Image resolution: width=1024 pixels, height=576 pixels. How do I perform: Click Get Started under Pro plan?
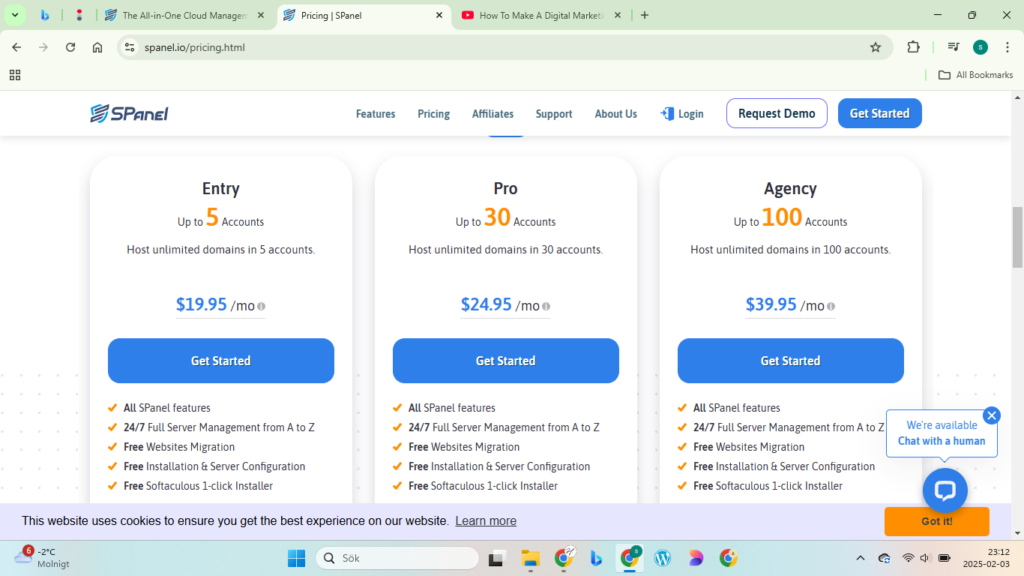click(505, 360)
